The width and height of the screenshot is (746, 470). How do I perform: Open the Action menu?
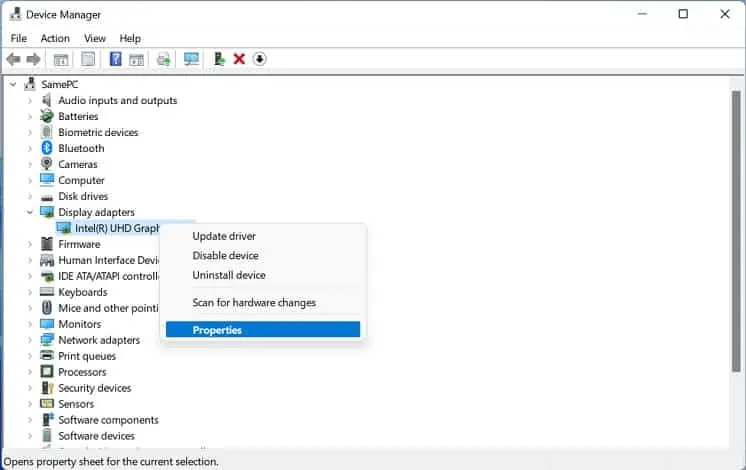(x=55, y=38)
